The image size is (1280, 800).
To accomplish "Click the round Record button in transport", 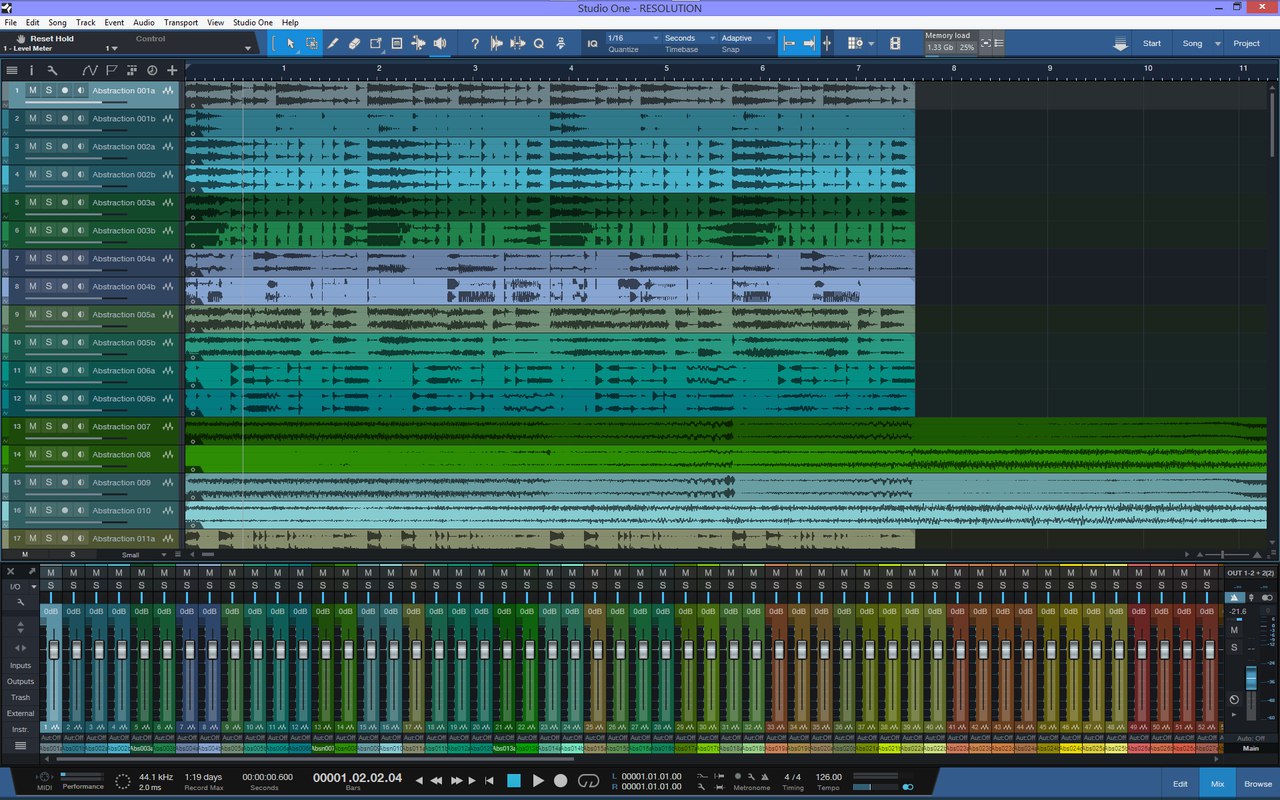I will pos(561,780).
